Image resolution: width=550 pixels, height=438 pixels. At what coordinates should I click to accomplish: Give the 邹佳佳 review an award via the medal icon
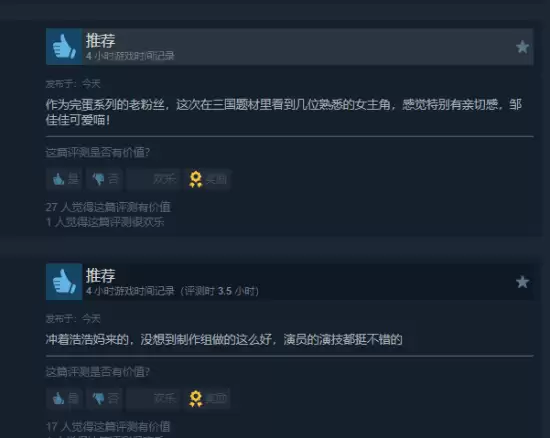pos(207,179)
